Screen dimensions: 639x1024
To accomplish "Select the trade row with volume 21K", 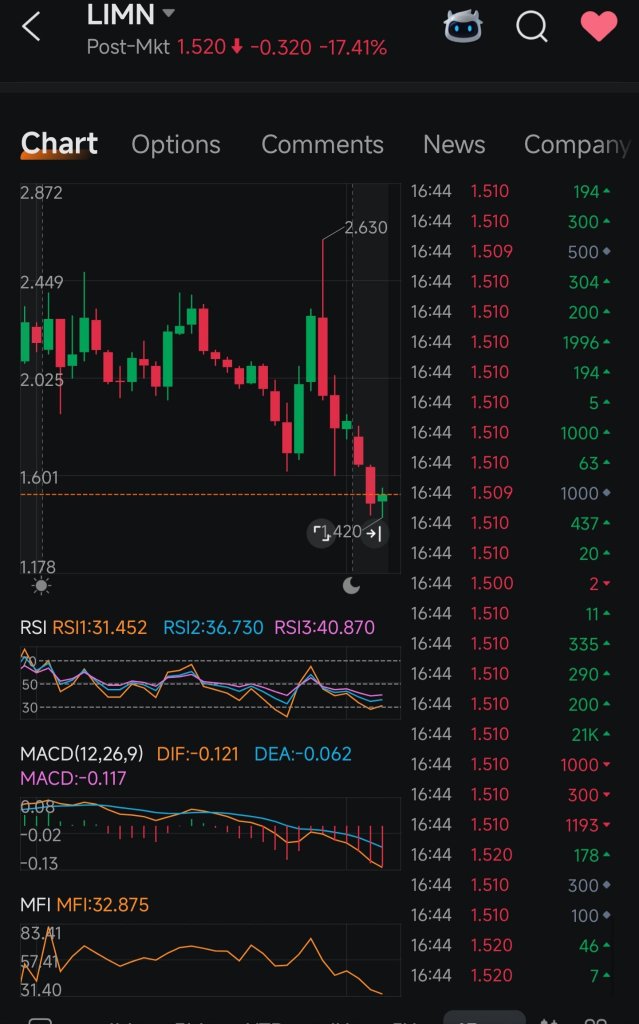I will (510, 734).
